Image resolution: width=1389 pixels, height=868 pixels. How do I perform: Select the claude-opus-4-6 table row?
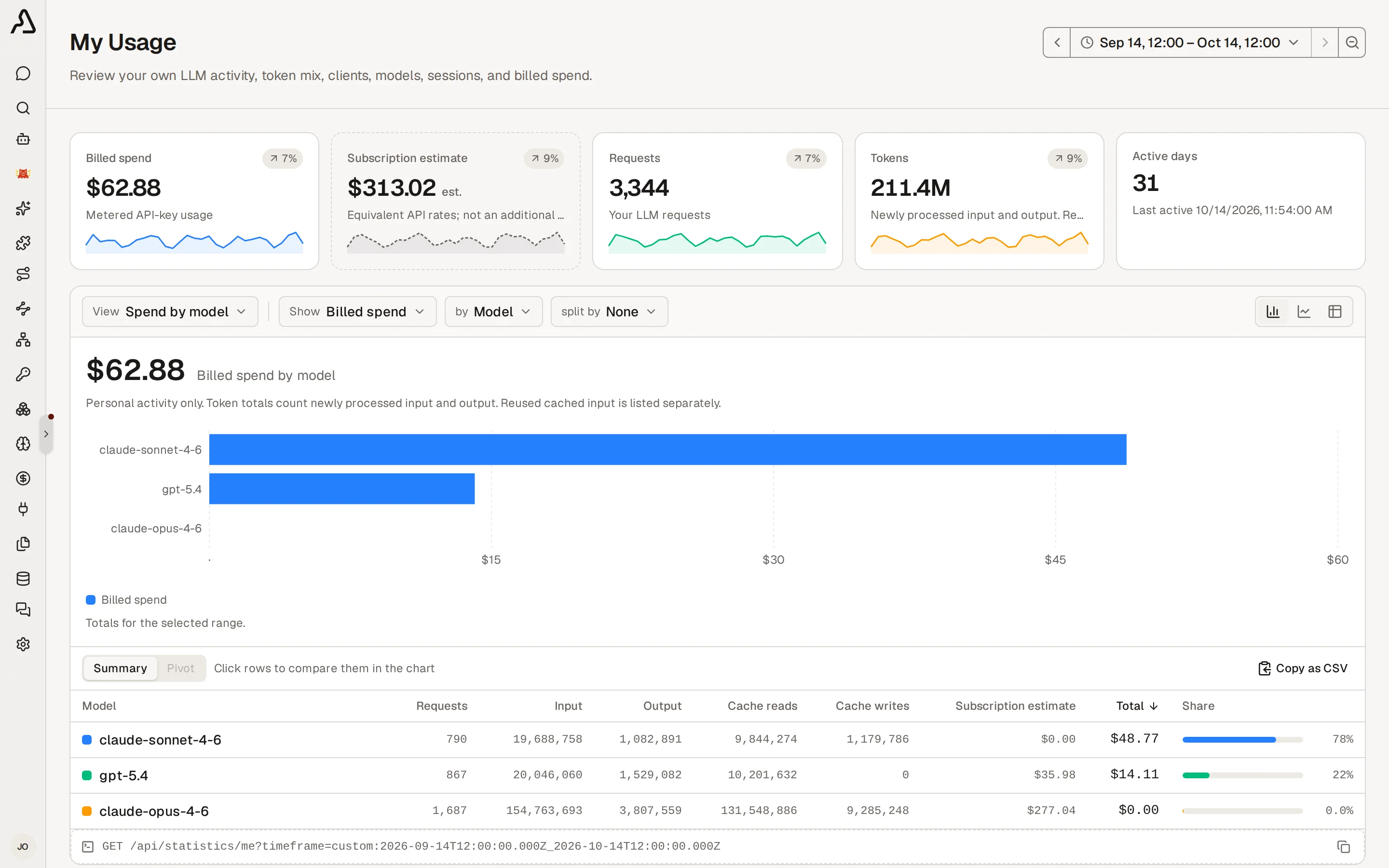tap(718, 811)
